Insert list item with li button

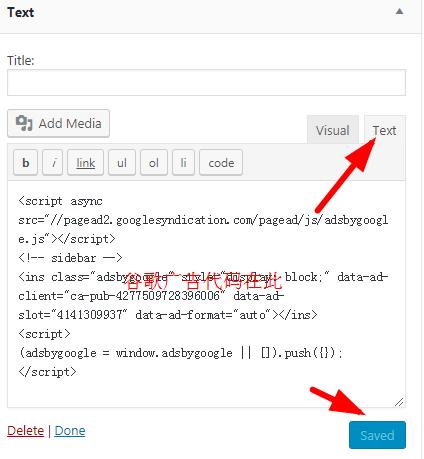[x=183, y=163]
